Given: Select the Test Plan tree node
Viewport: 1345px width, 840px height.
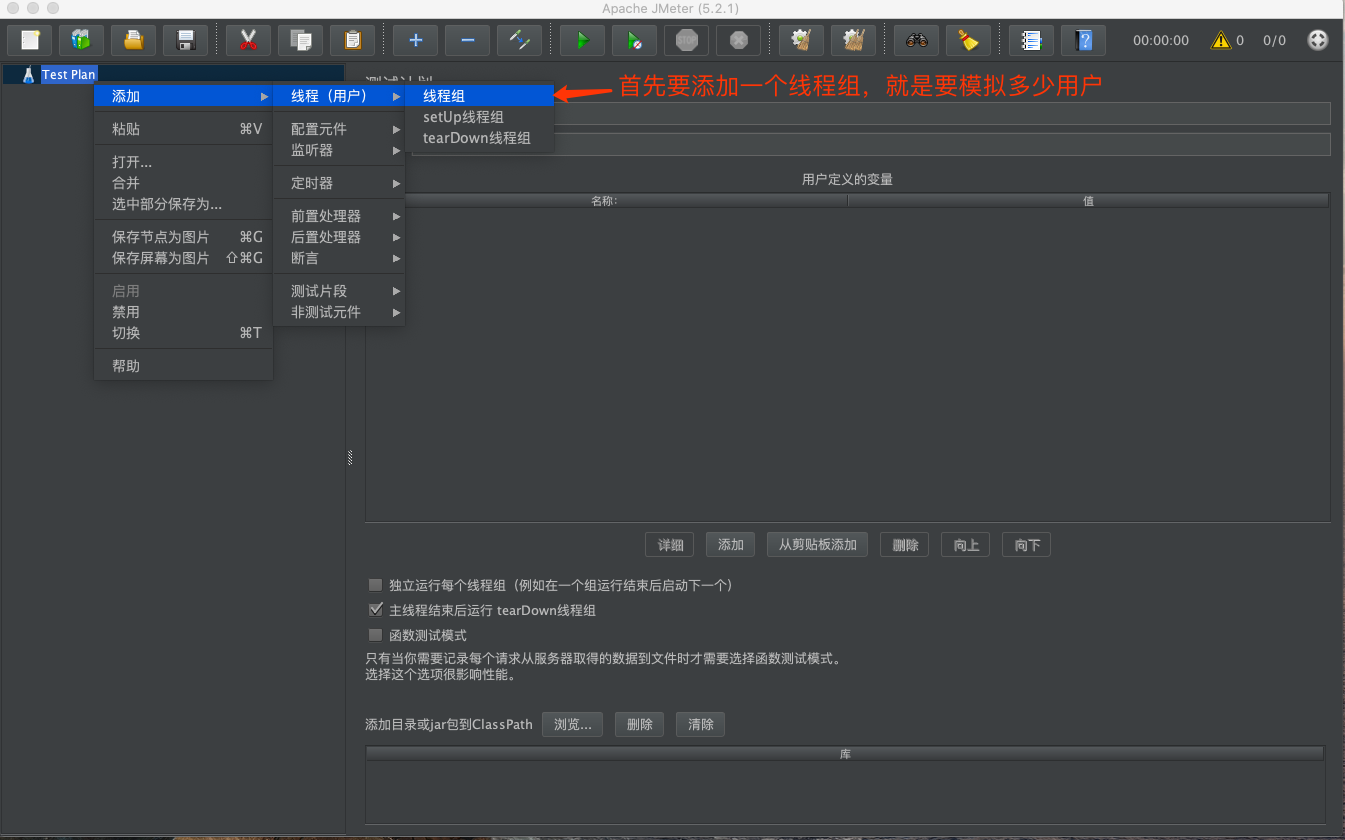Looking at the screenshot, I should (68, 75).
